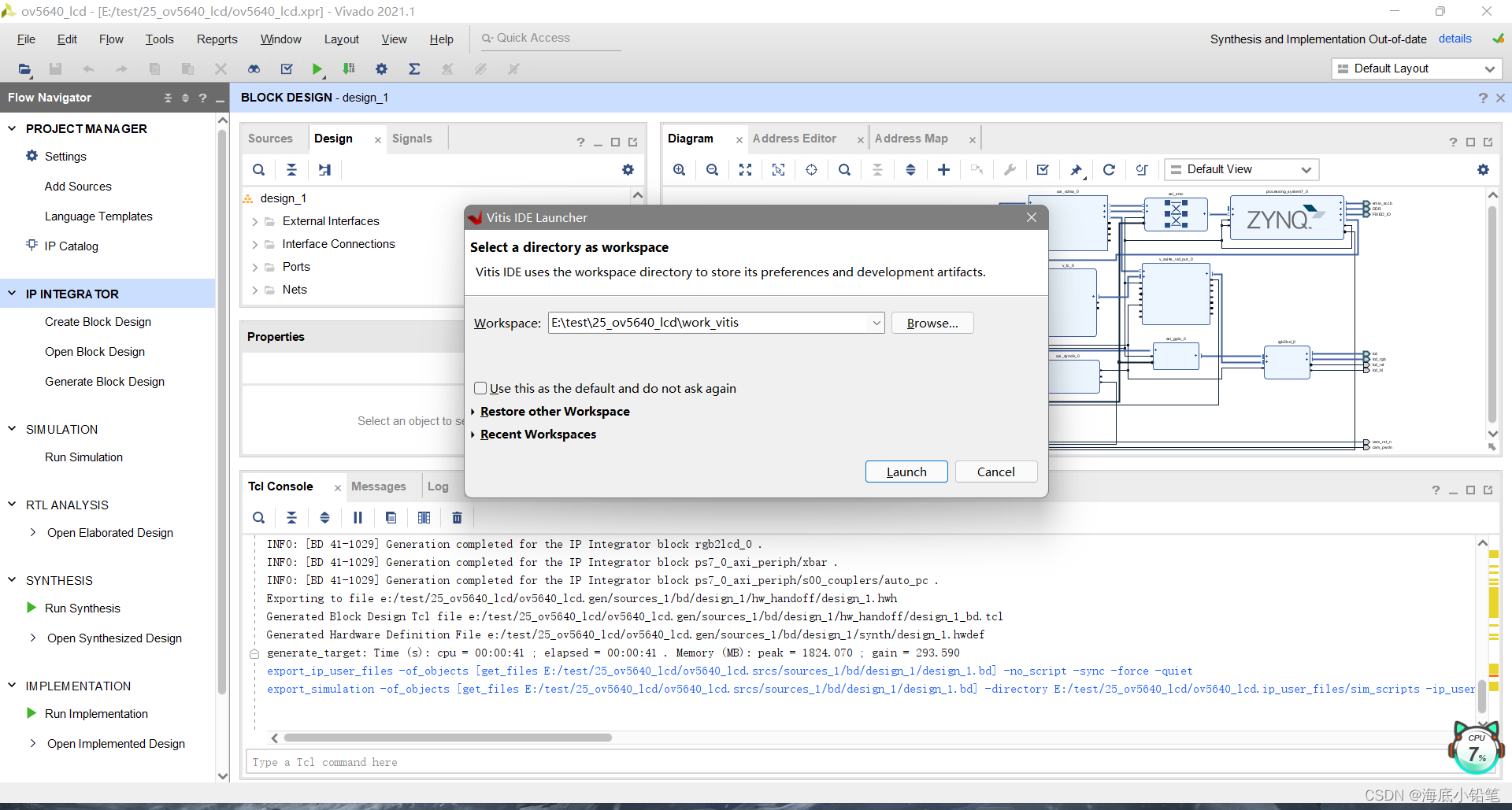Zoom out on the block diagram

coord(712,169)
